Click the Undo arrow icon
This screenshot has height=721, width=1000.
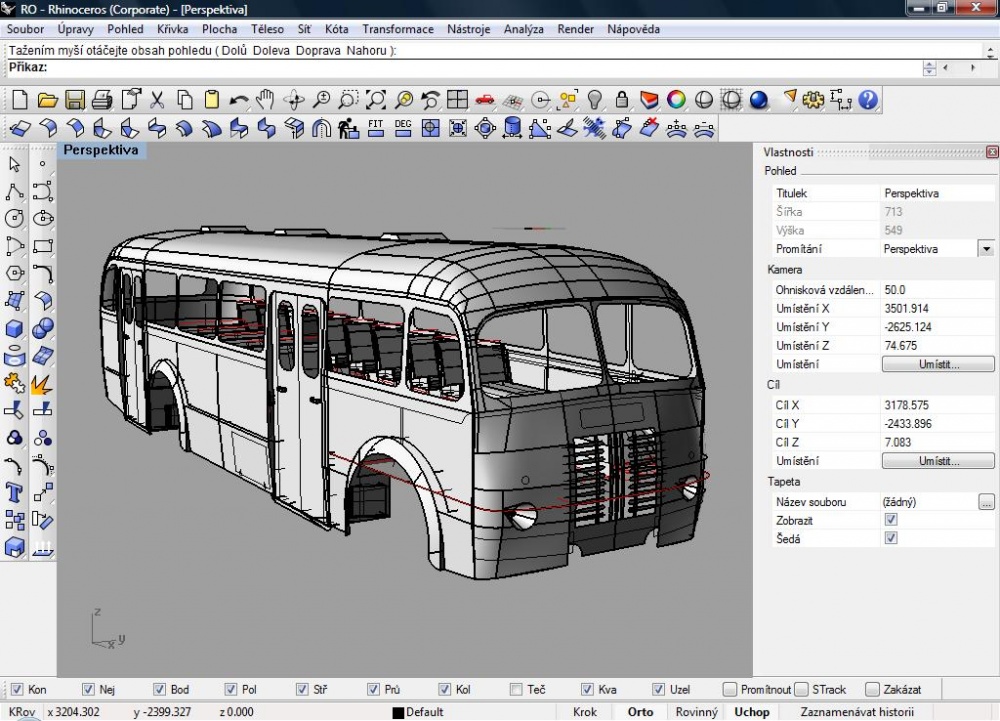click(239, 100)
